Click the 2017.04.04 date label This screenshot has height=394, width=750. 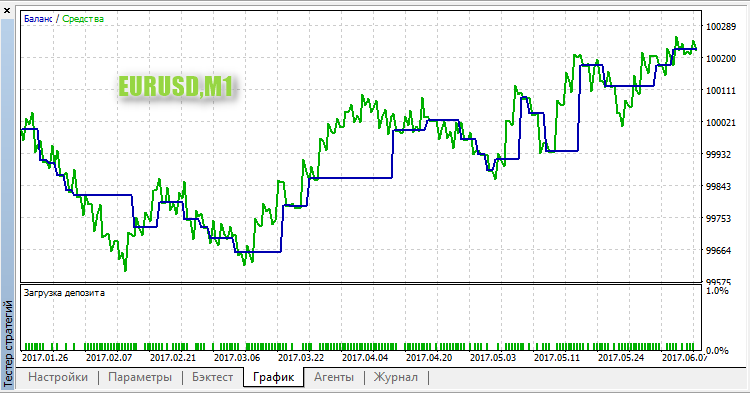[365, 358]
